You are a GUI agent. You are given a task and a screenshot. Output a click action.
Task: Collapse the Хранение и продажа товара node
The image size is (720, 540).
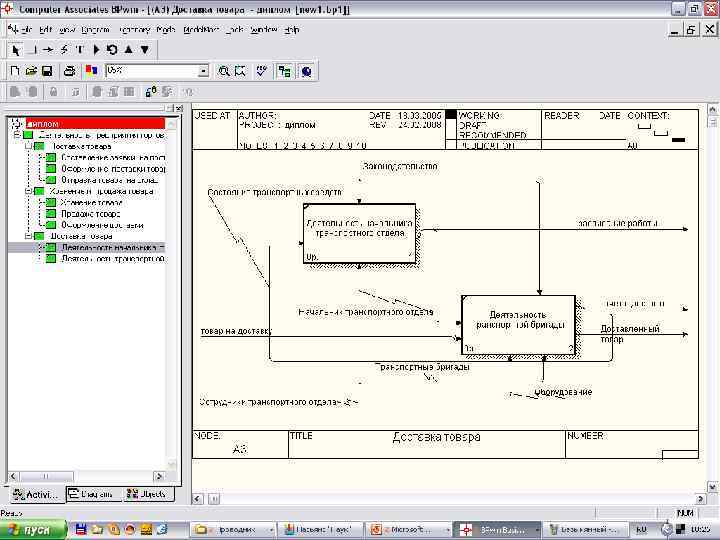30,191
